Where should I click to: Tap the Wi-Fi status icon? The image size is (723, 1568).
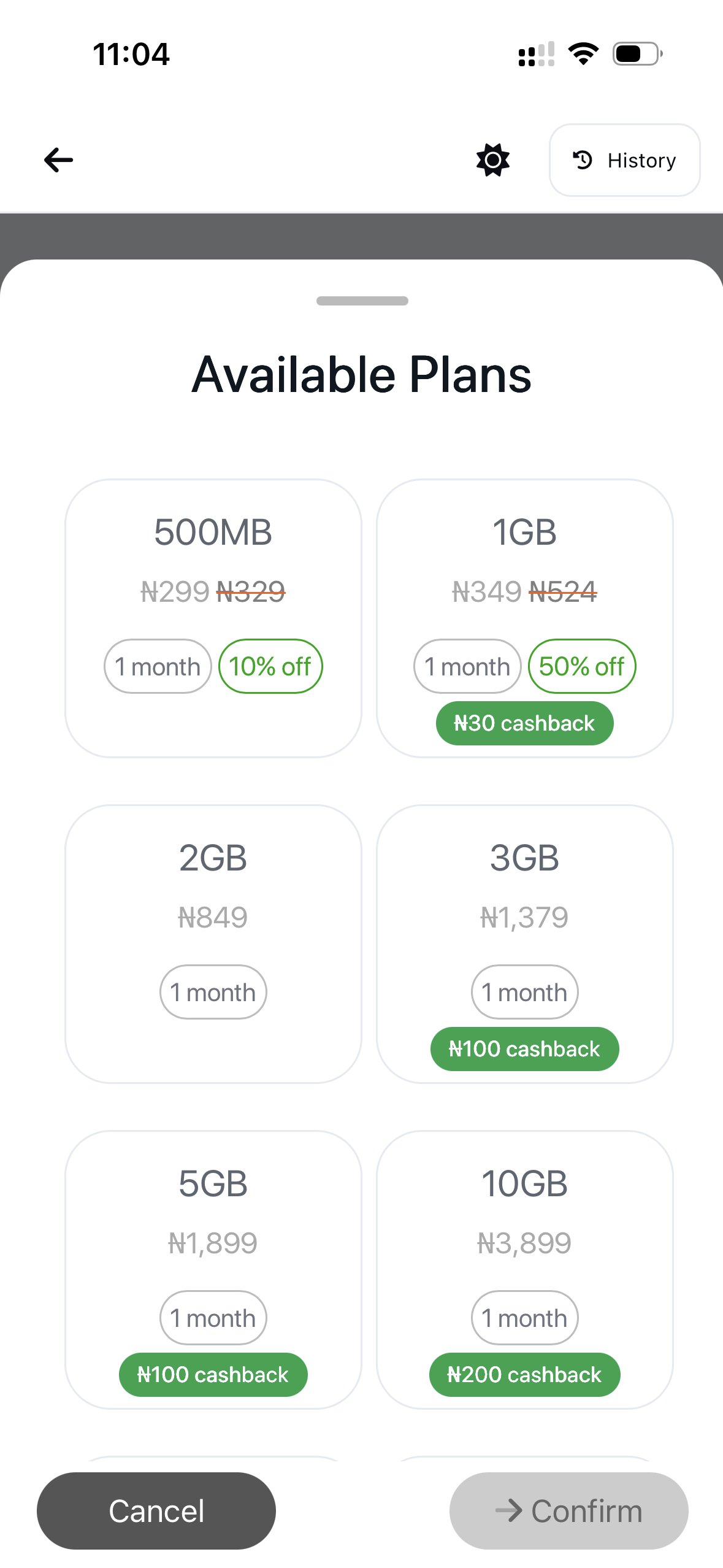[583, 54]
